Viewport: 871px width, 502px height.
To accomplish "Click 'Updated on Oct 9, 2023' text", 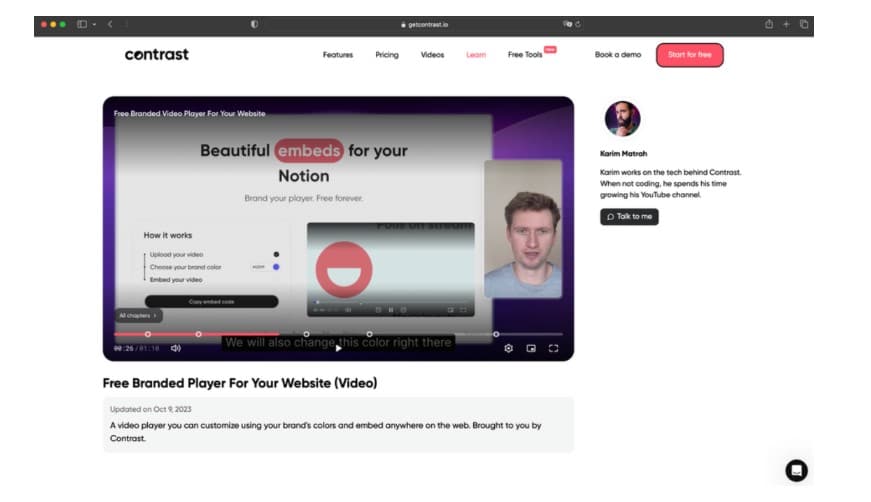I will pos(151,409).
